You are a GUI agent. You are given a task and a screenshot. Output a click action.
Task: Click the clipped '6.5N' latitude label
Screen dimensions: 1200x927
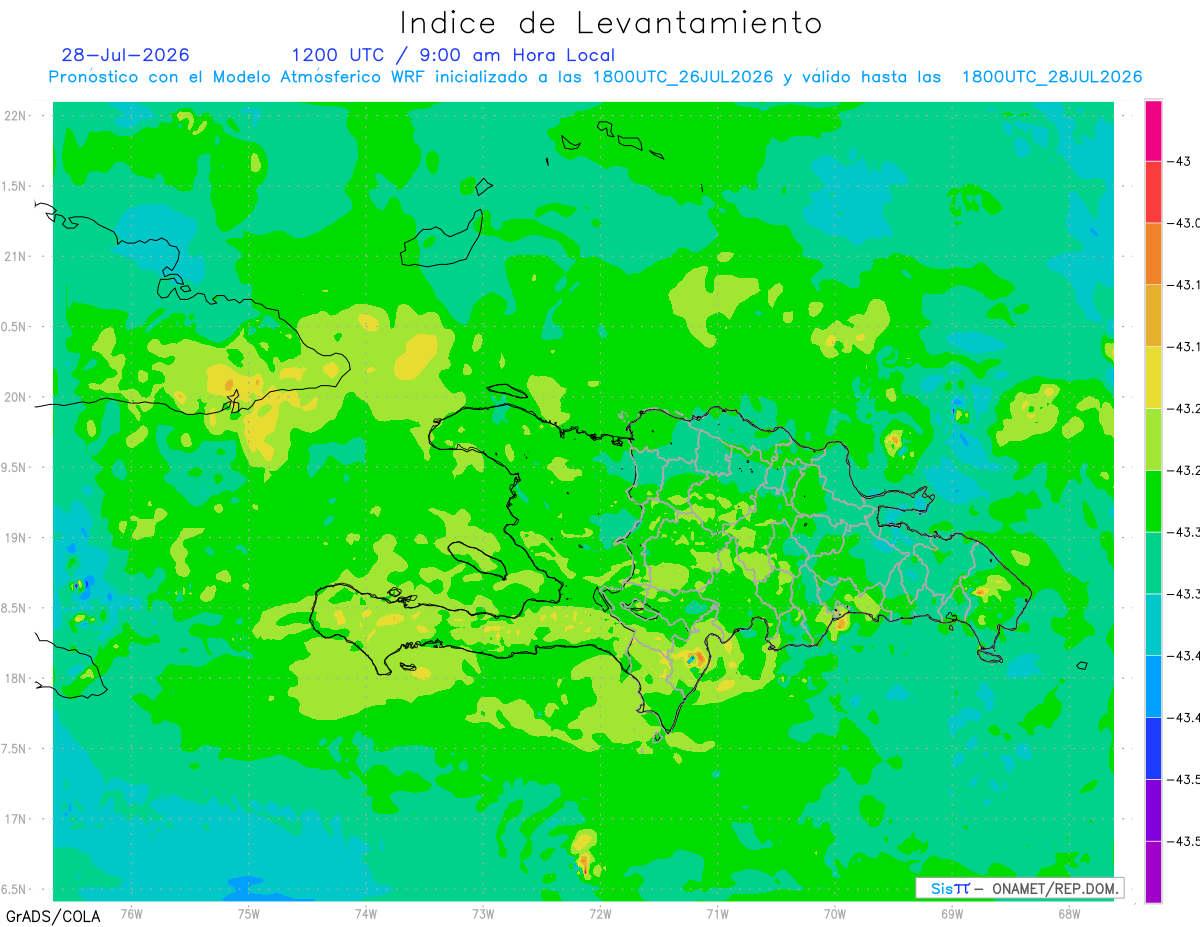click(x=15, y=889)
